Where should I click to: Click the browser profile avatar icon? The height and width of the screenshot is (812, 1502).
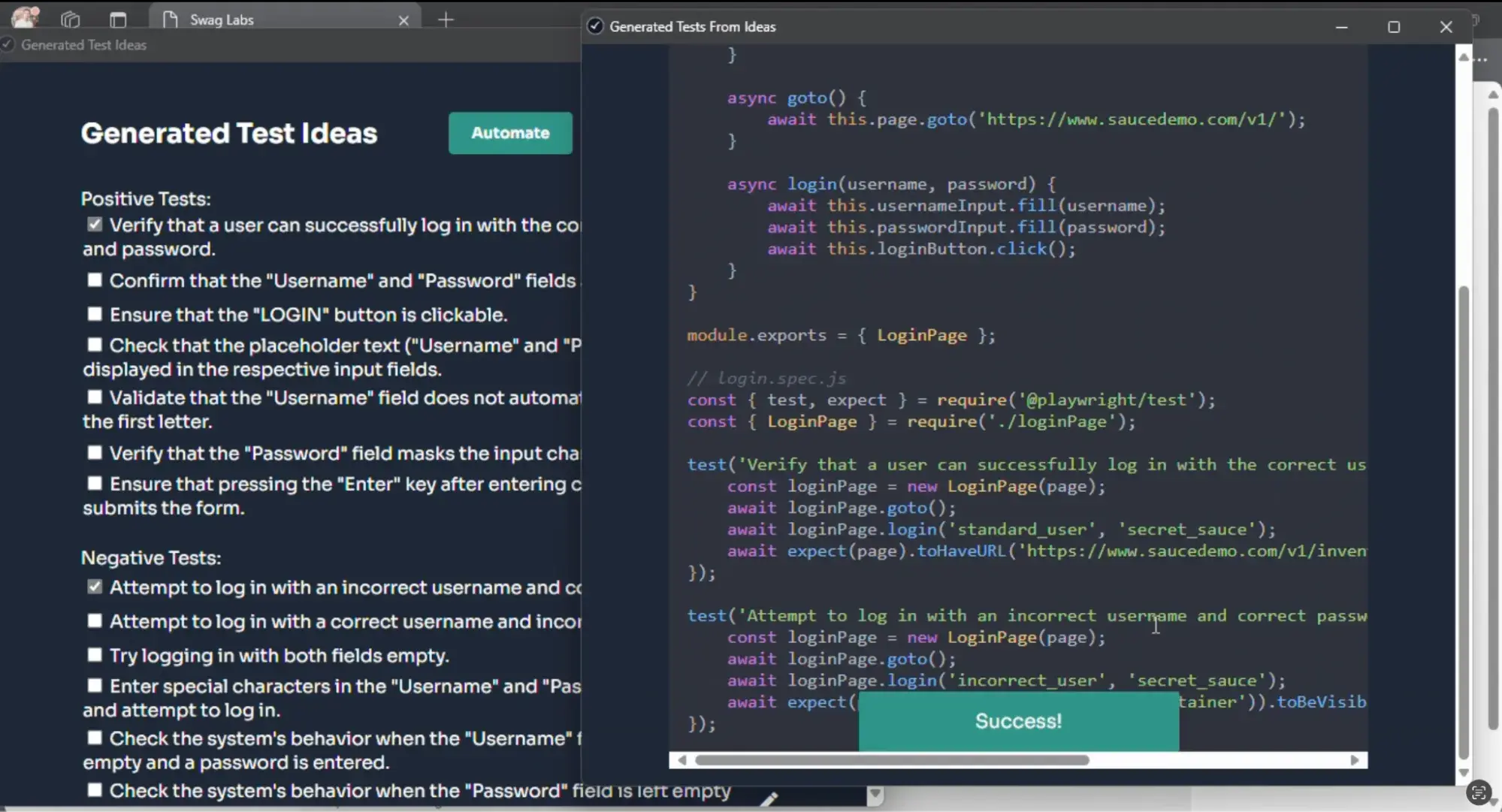(x=25, y=17)
